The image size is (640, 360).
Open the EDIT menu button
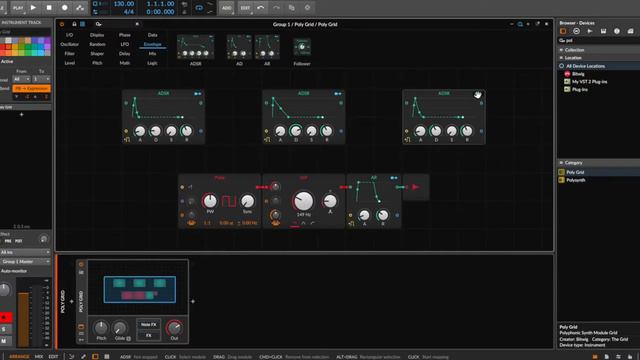point(245,8)
